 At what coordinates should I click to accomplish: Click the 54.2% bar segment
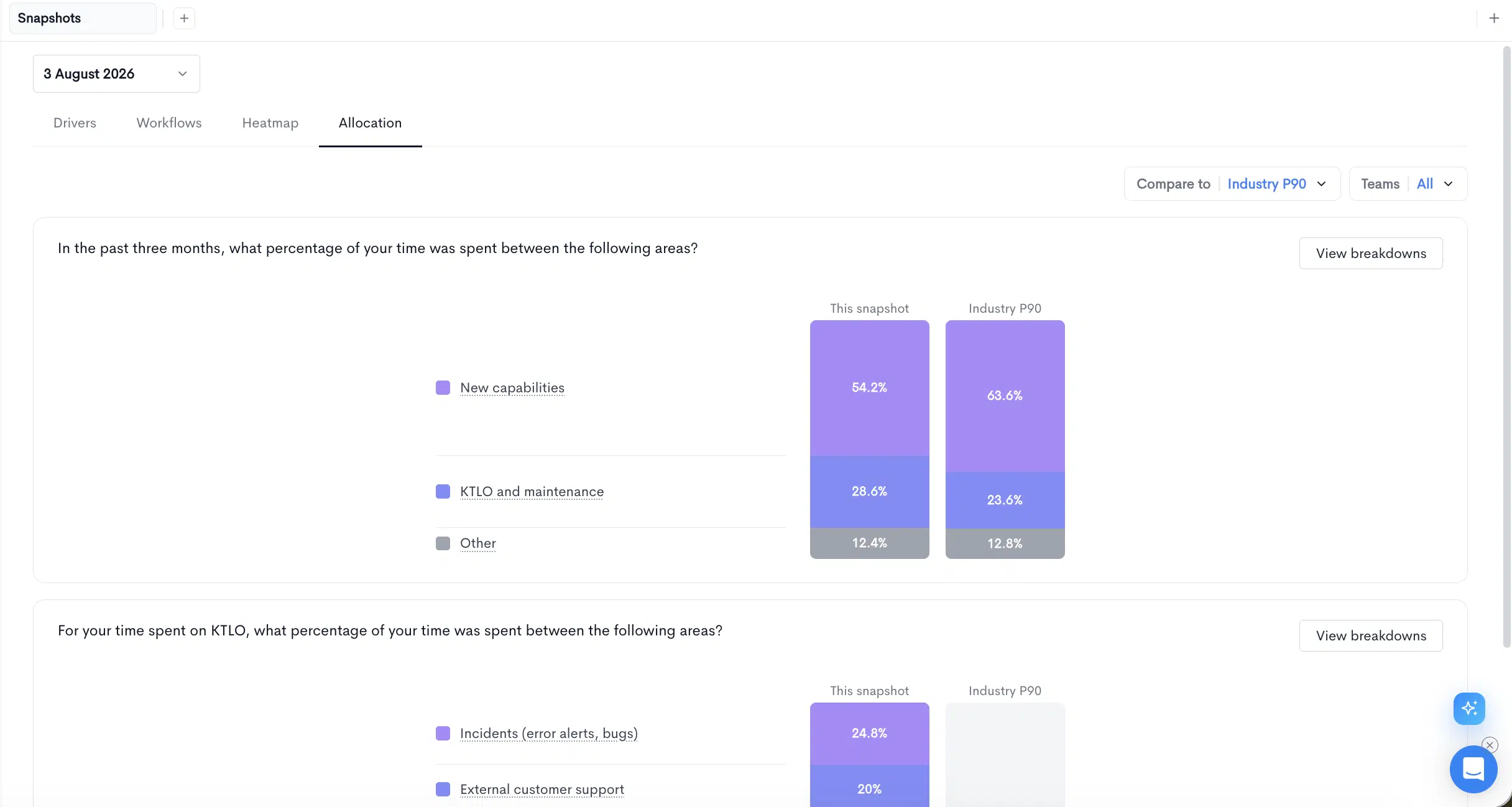869,388
